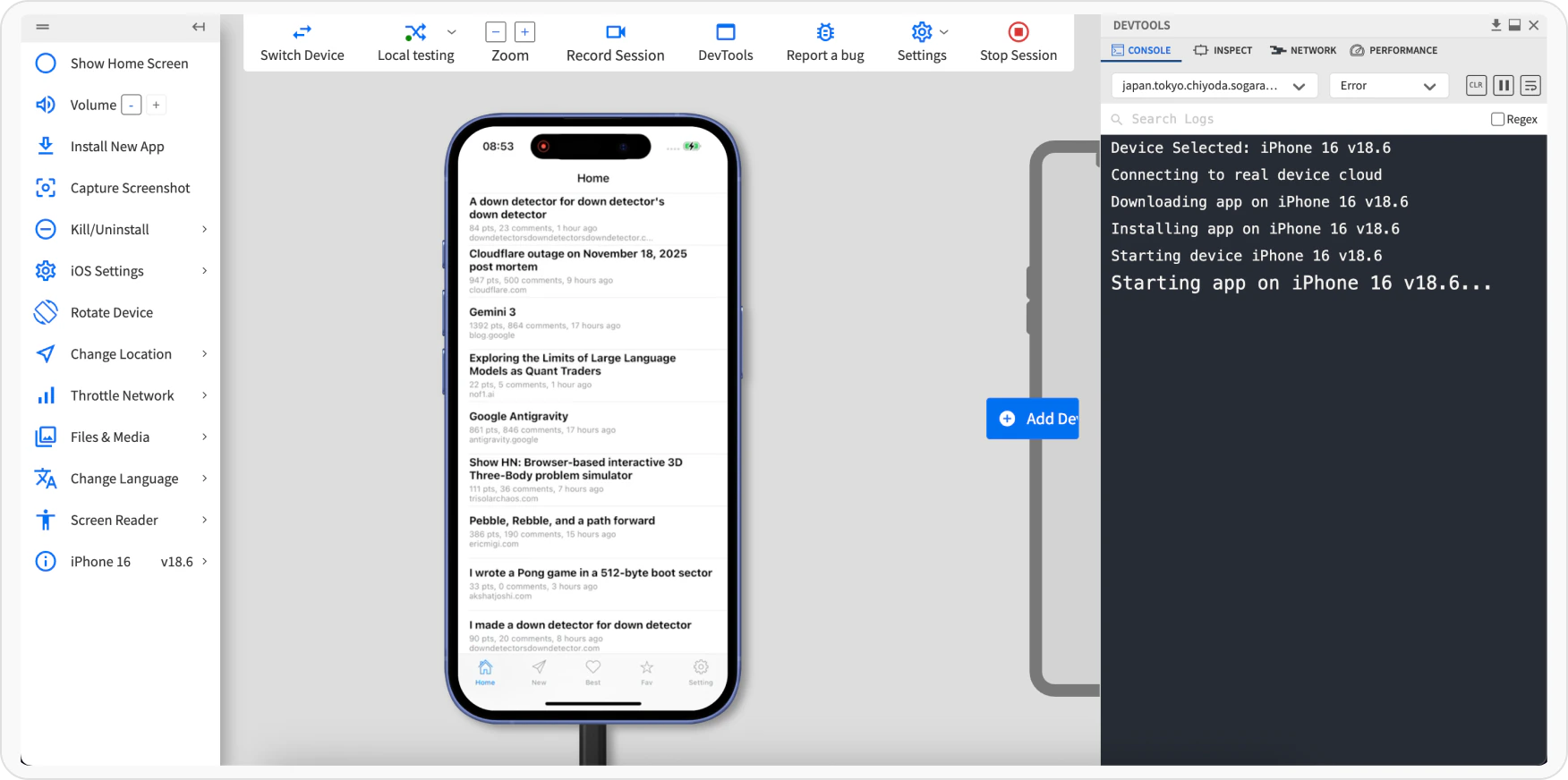Viewport: 1568px width, 780px height.
Task: Open the Error log level dropdown
Action: pyautogui.click(x=1389, y=86)
